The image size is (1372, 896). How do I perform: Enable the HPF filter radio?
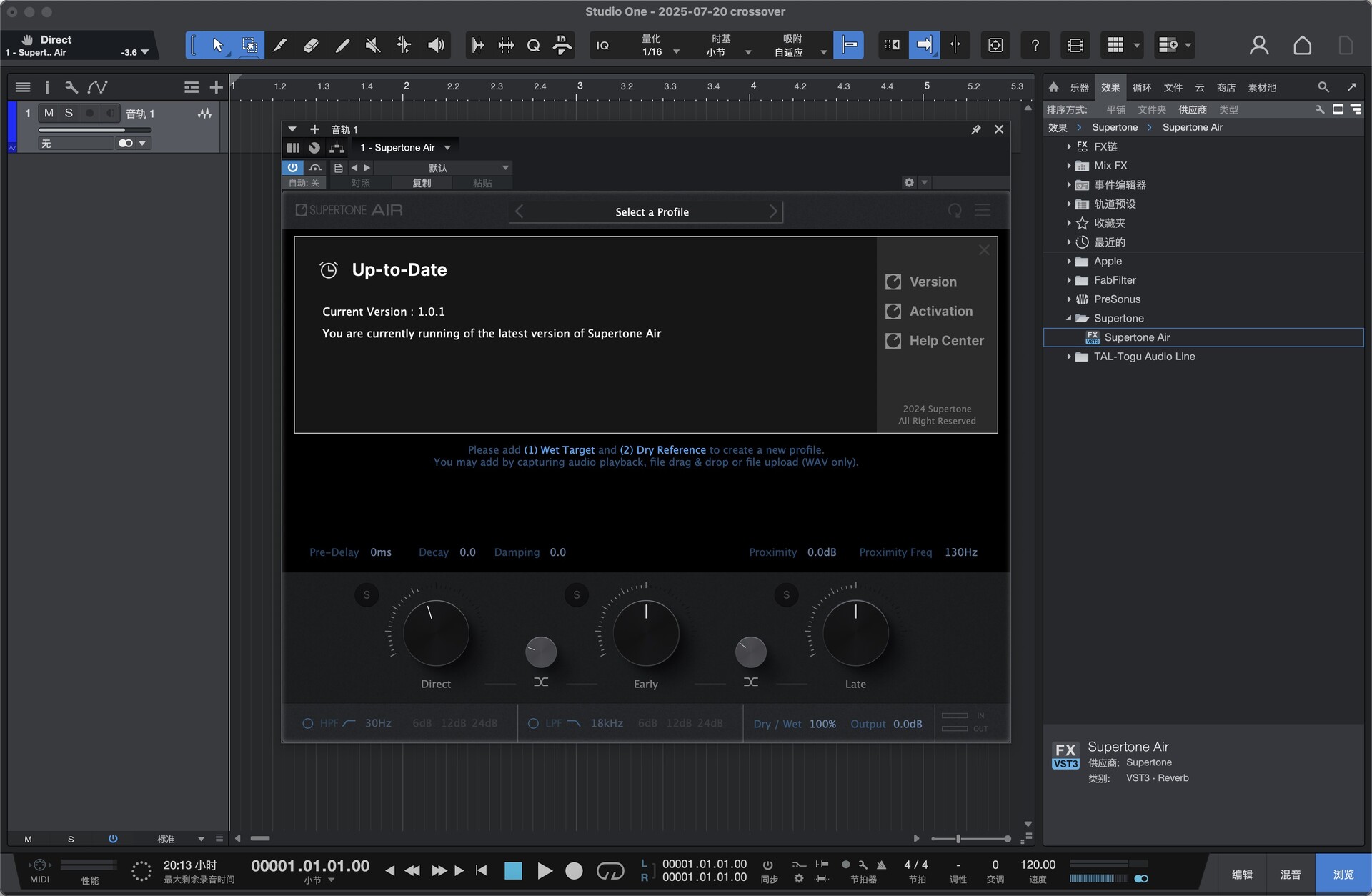(308, 723)
